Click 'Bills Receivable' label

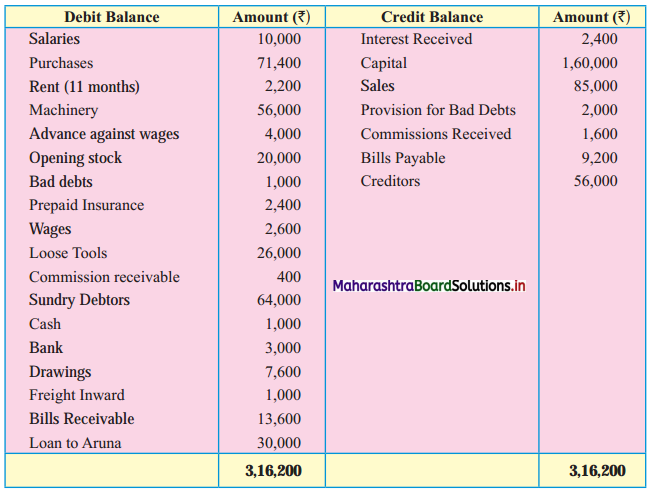click(x=82, y=419)
